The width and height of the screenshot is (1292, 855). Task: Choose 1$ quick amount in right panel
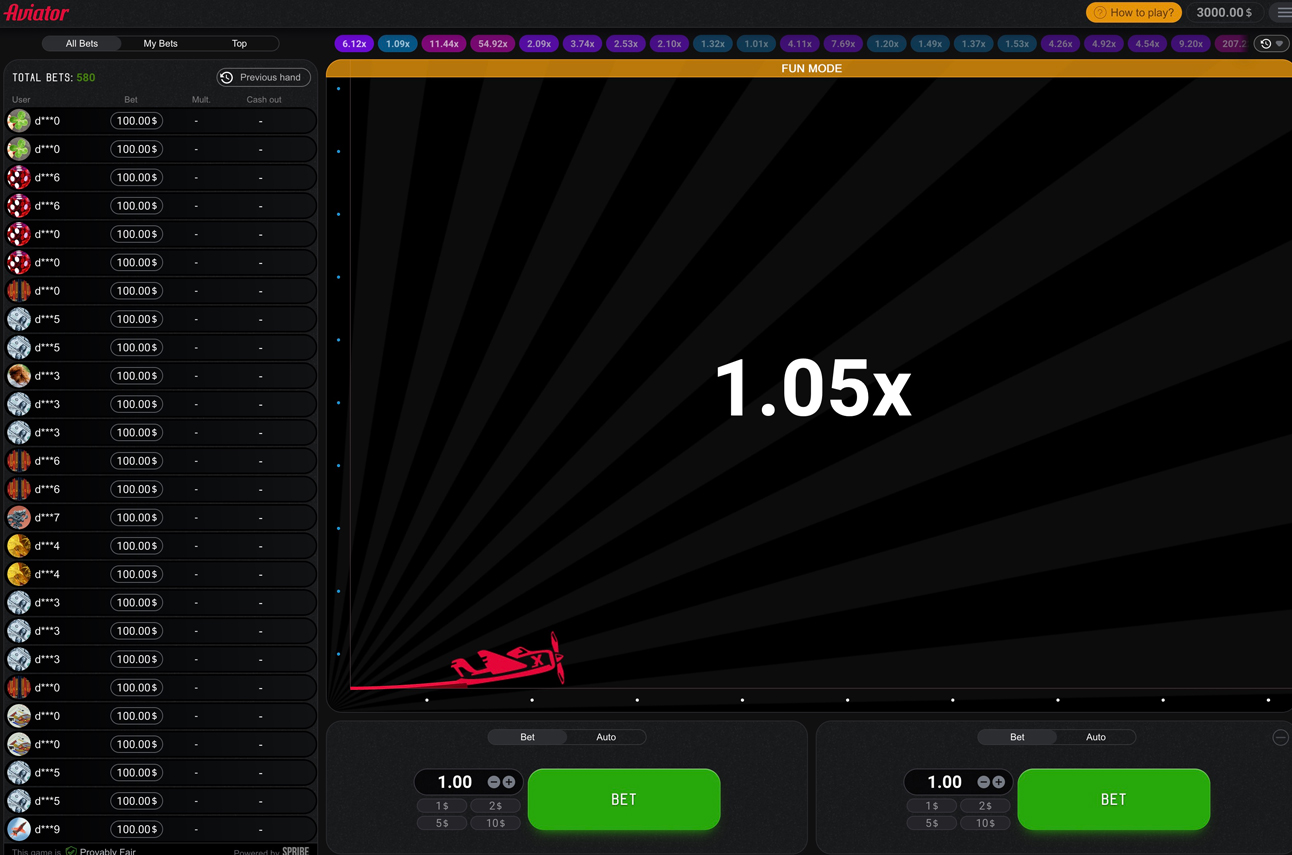pyautogui.click(x=932, y=805)
